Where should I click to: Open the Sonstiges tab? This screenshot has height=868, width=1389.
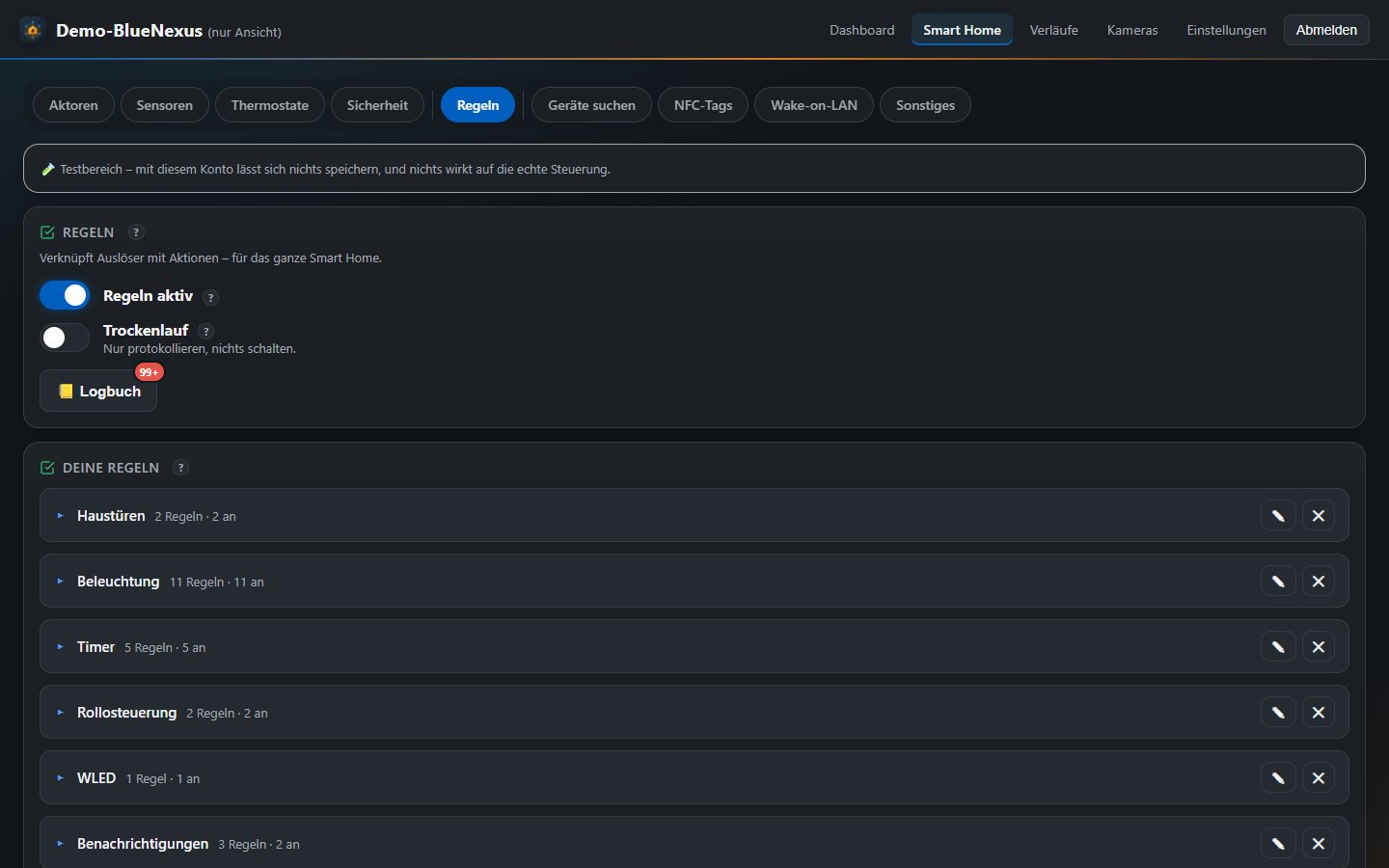[925, 105]
